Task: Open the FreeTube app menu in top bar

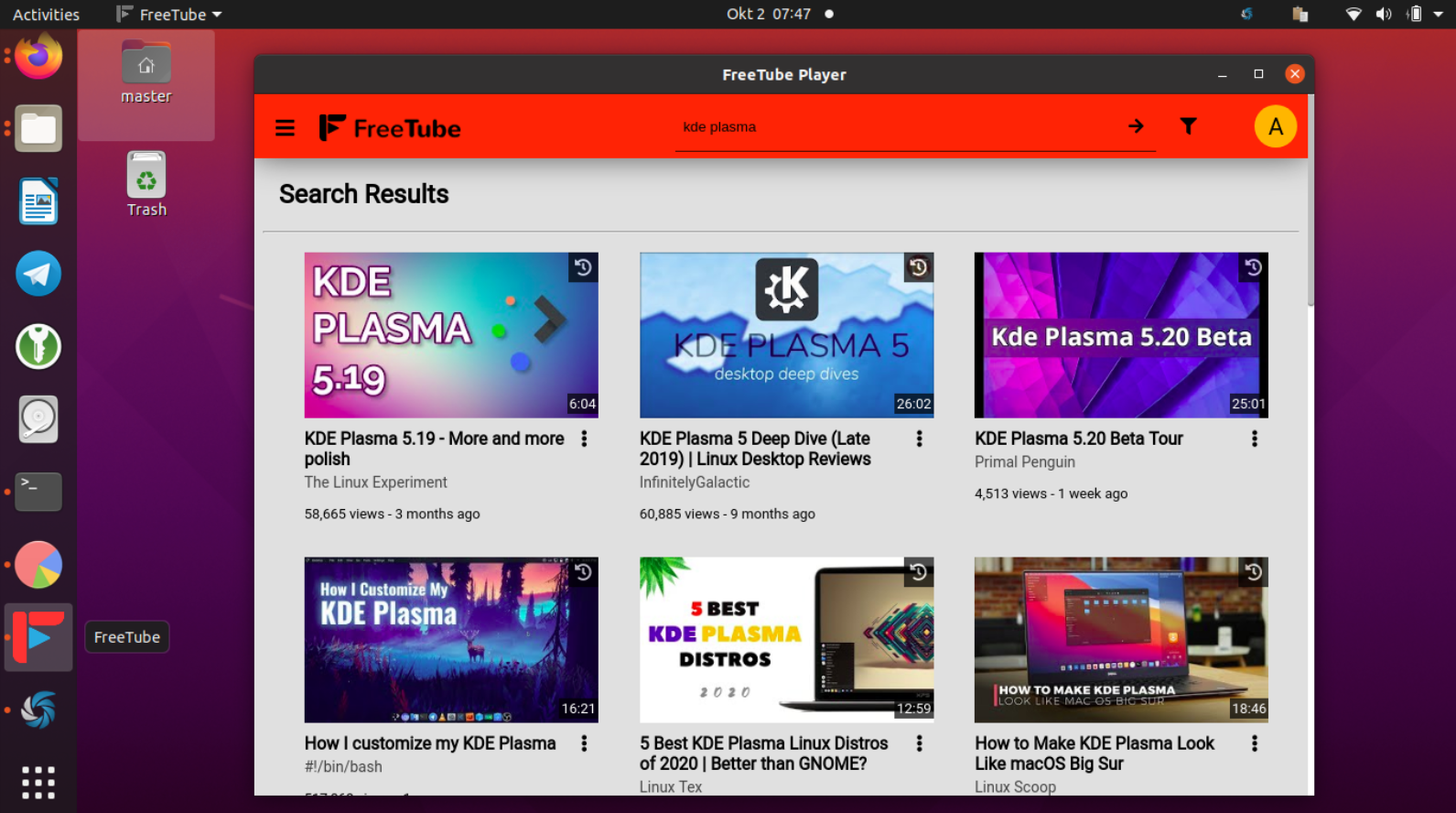Action: coord(169,15)
